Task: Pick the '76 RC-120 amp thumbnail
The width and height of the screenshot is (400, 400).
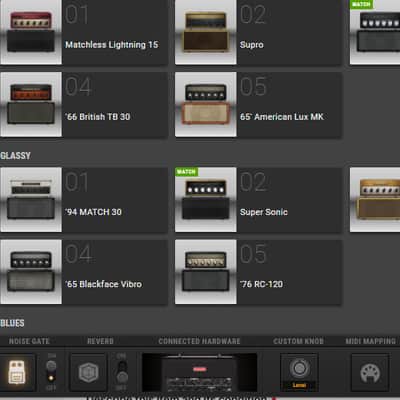Action: click(x=206, y=272)
